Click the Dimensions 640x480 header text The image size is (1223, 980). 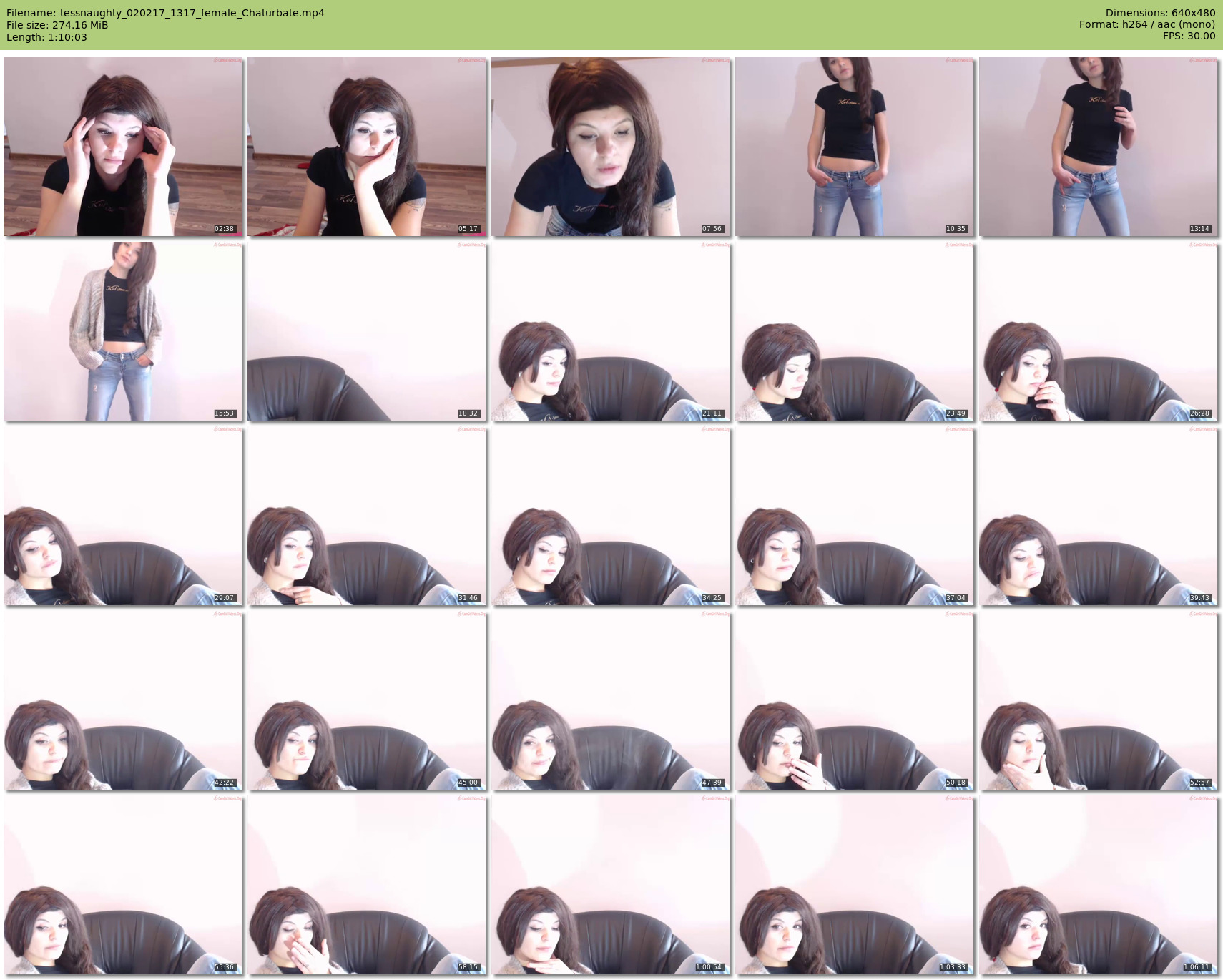click(x=1160, y=13)
